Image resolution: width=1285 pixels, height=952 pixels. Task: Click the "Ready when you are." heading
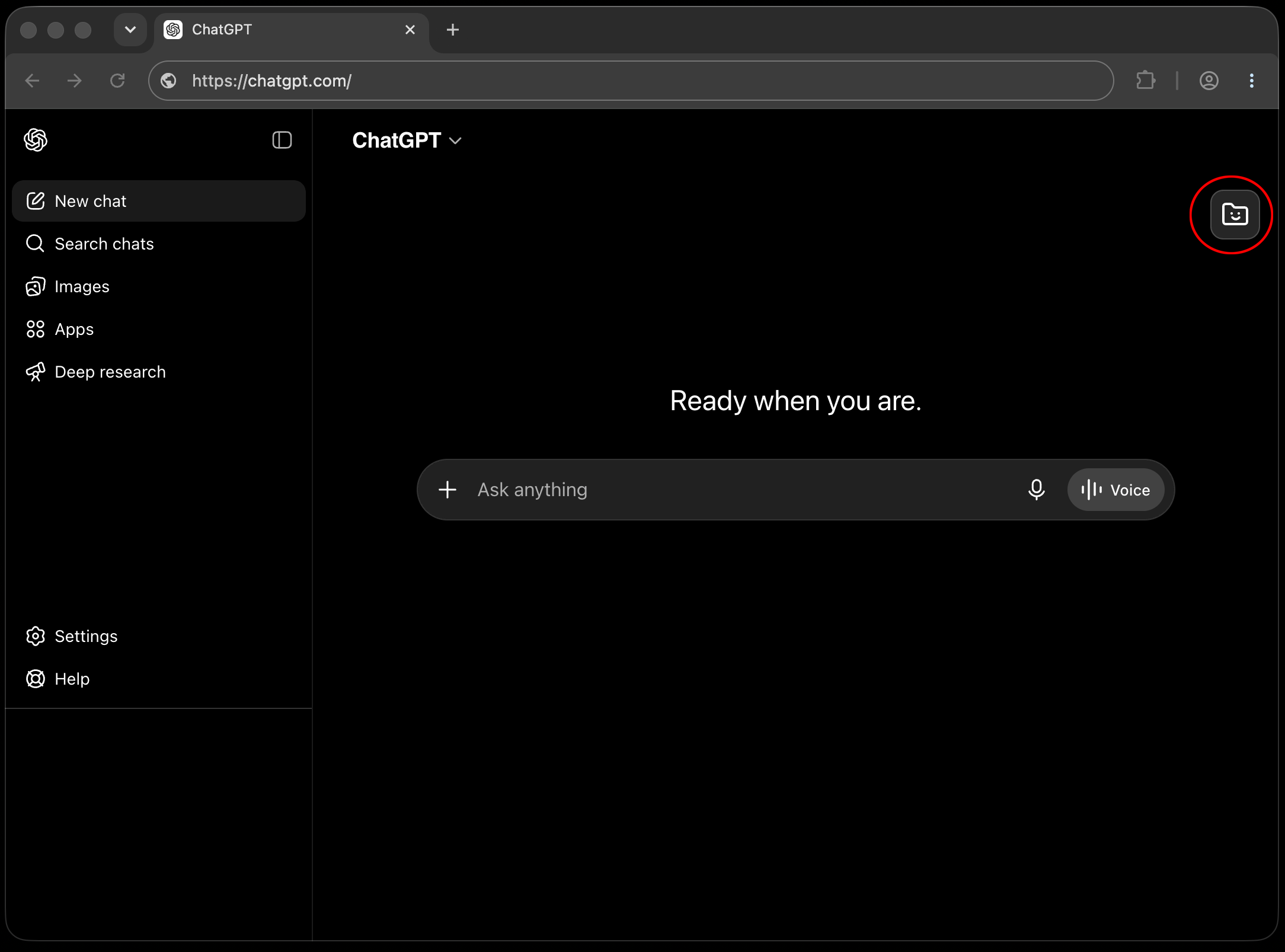coord(795,401)
